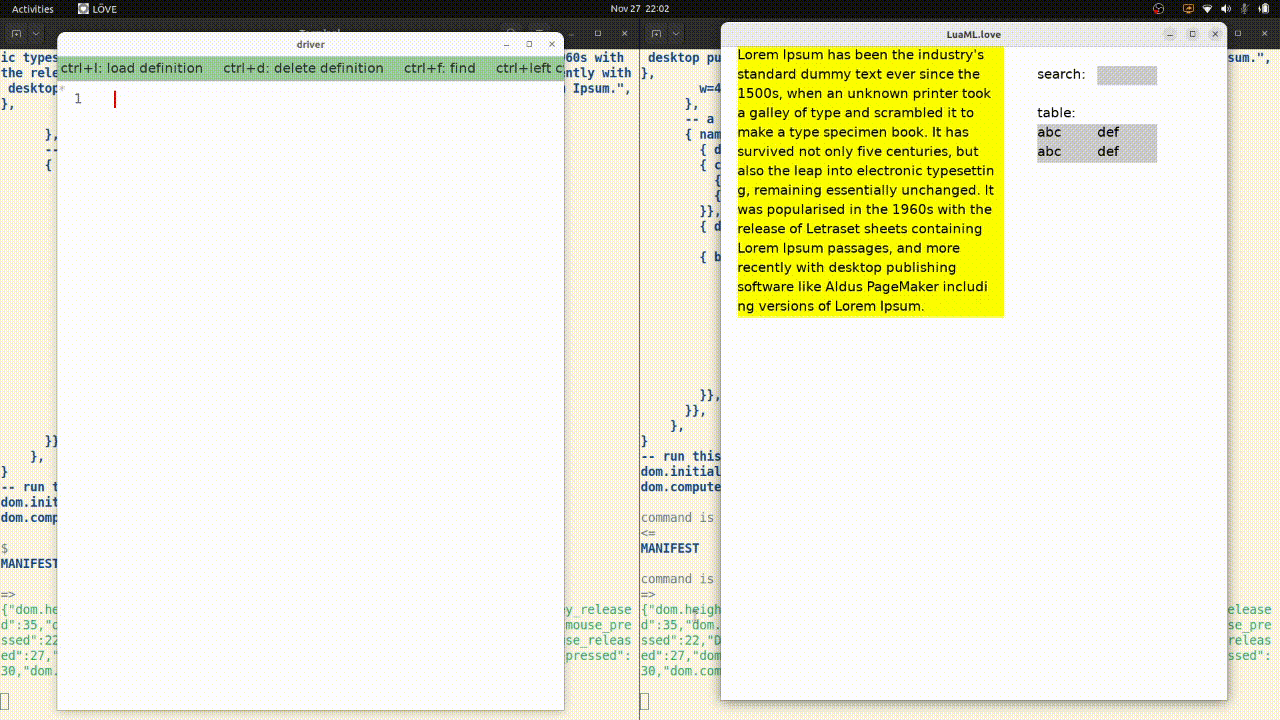Image resolution: width=1280 pixels, height=720 pixels.
Task: Maximize the LuaML.love window
Action: tap(1192, 34)
